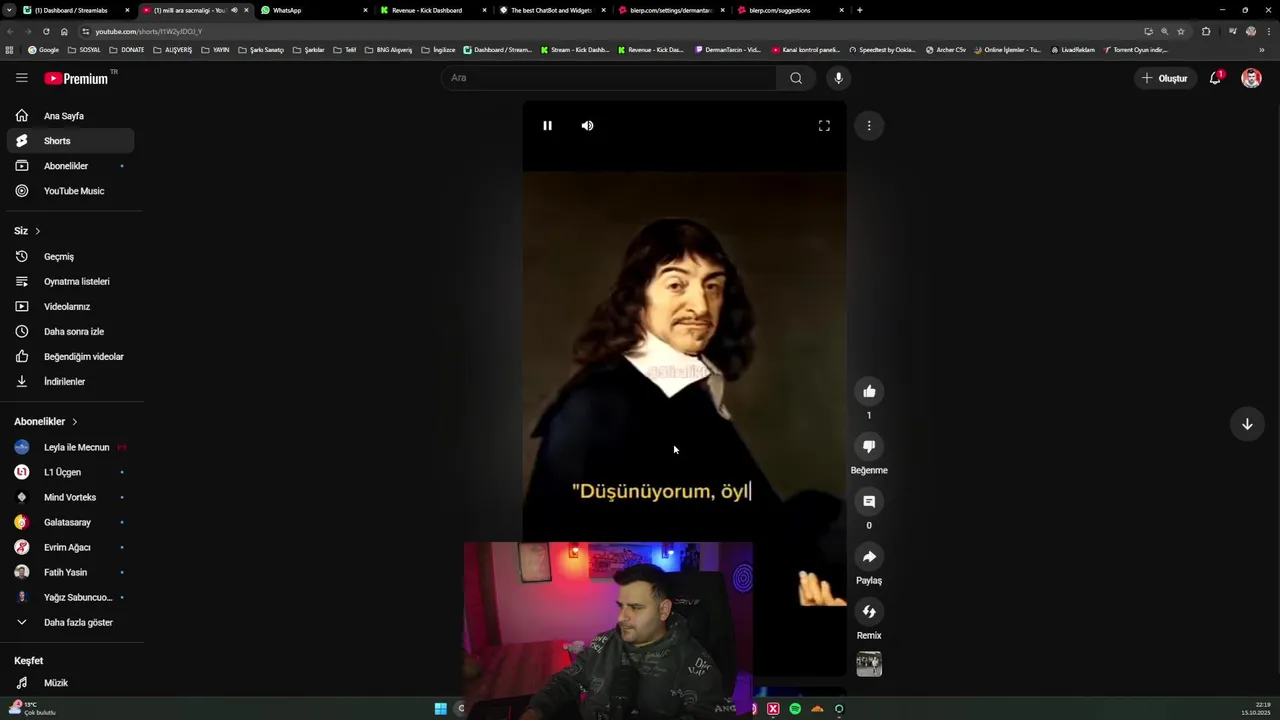
Task: Open the Shorts three-dot more menu
Action: (869, 126)
